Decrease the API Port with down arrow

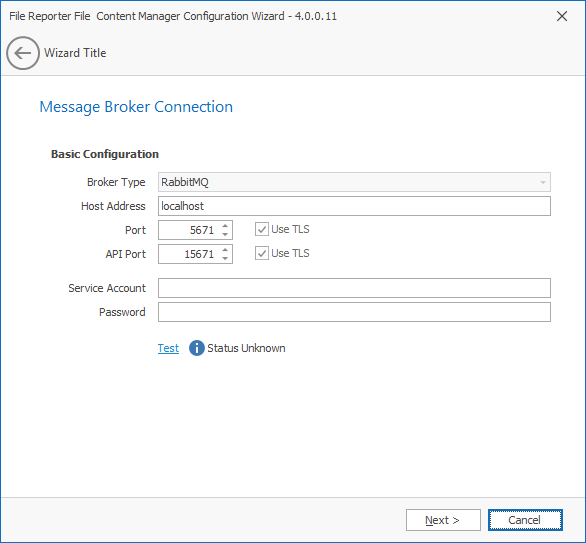point(225,258)
